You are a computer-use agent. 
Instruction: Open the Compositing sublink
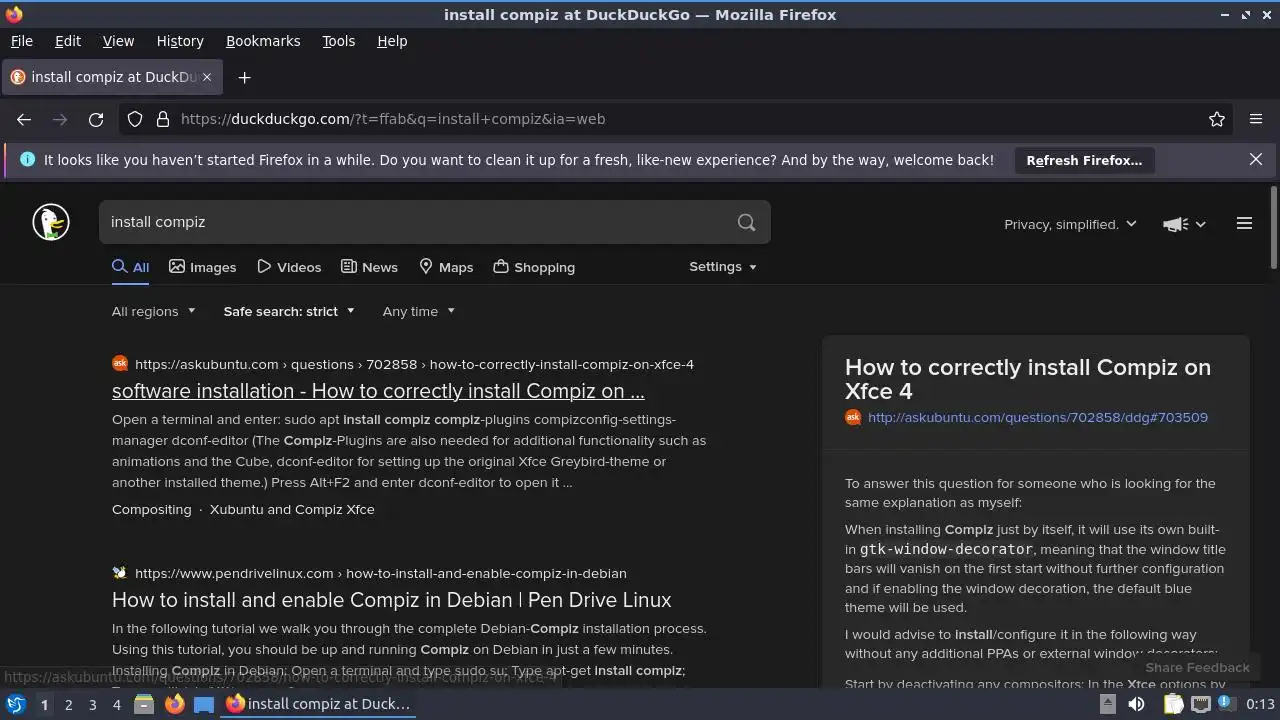click(x=151, y=509)
